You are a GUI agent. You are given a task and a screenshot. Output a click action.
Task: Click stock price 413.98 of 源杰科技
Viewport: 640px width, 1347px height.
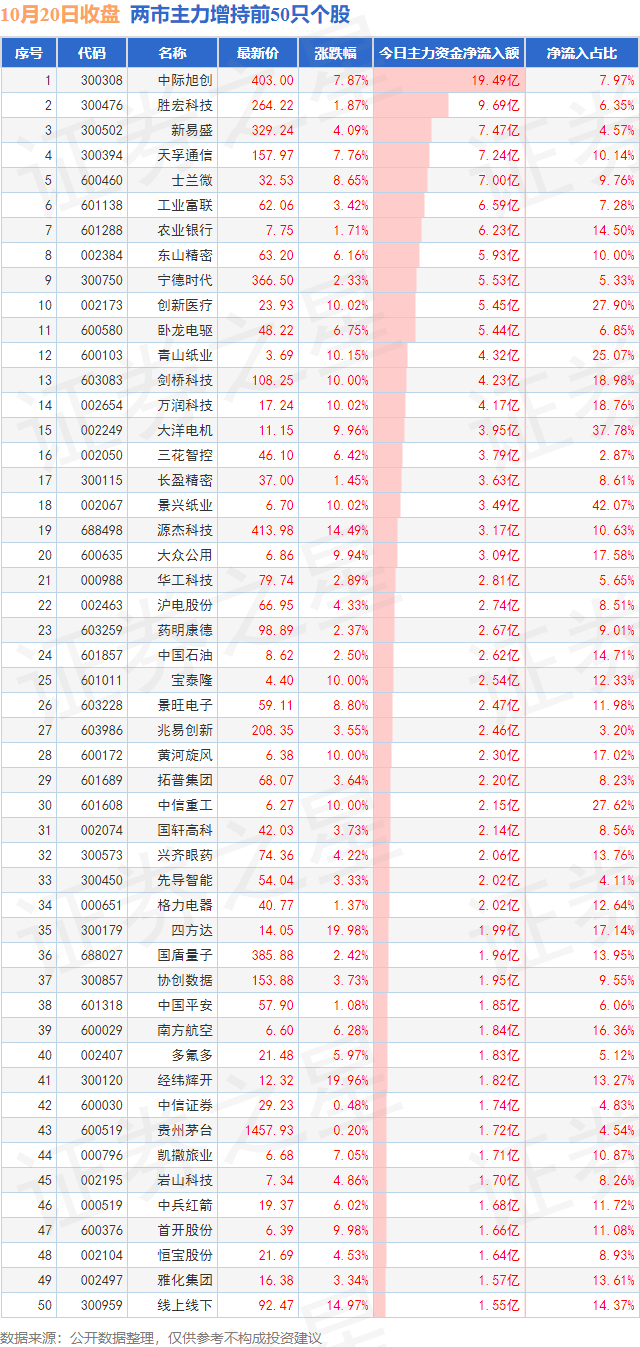click(x=272, y=530)
